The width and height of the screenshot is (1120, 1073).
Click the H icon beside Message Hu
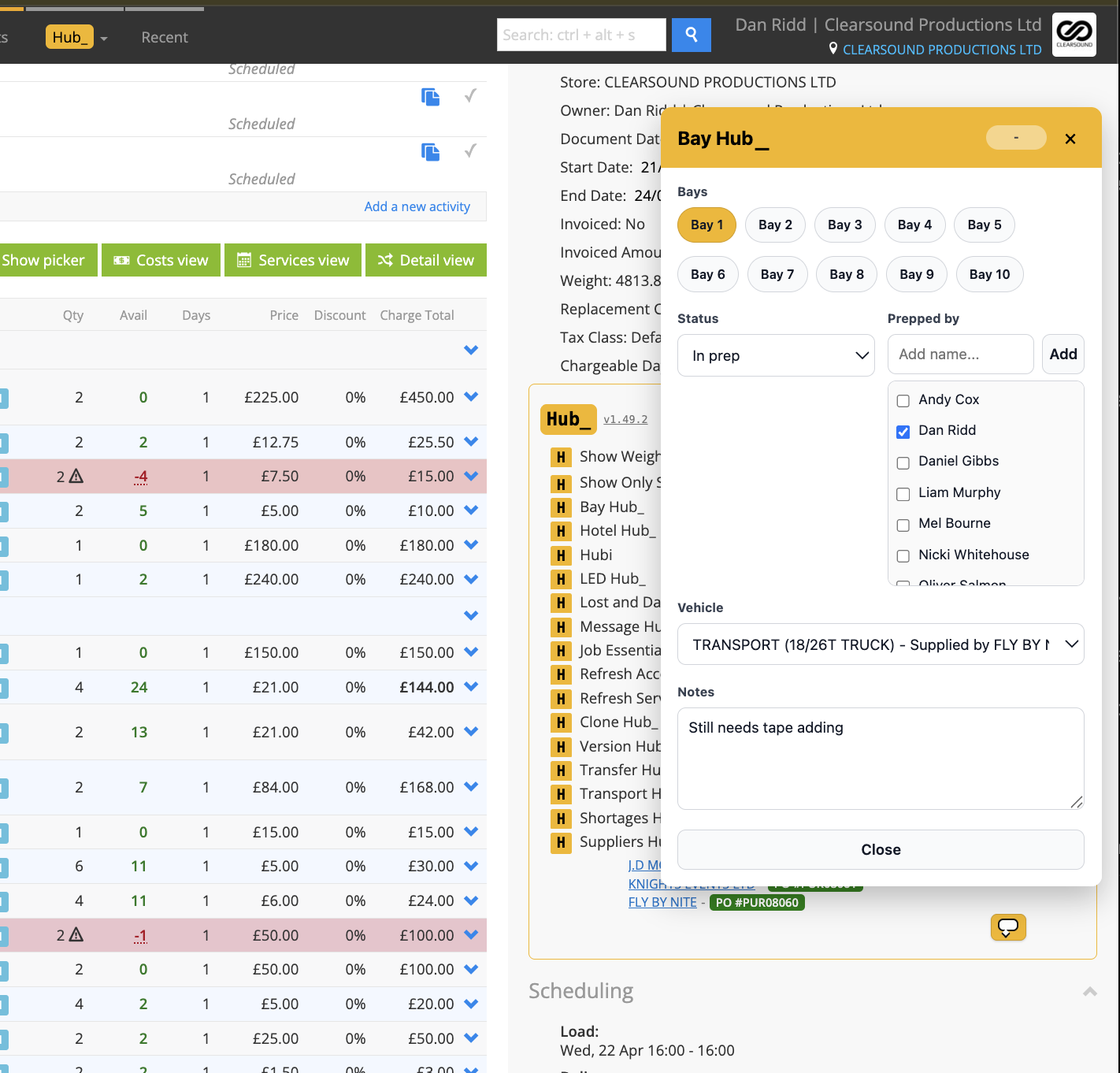click(561, 628)
